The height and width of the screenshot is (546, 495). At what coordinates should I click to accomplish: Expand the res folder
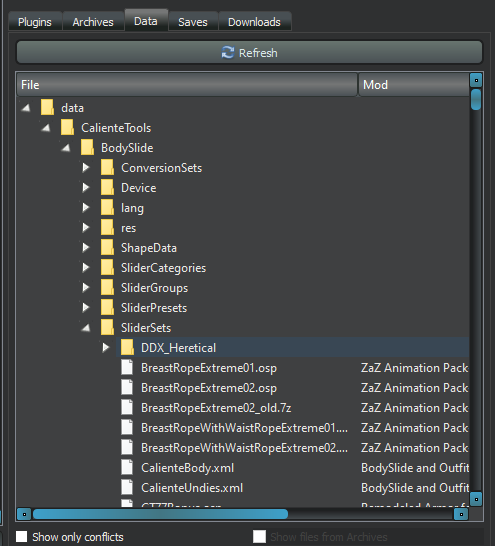[x=86, y=228]
